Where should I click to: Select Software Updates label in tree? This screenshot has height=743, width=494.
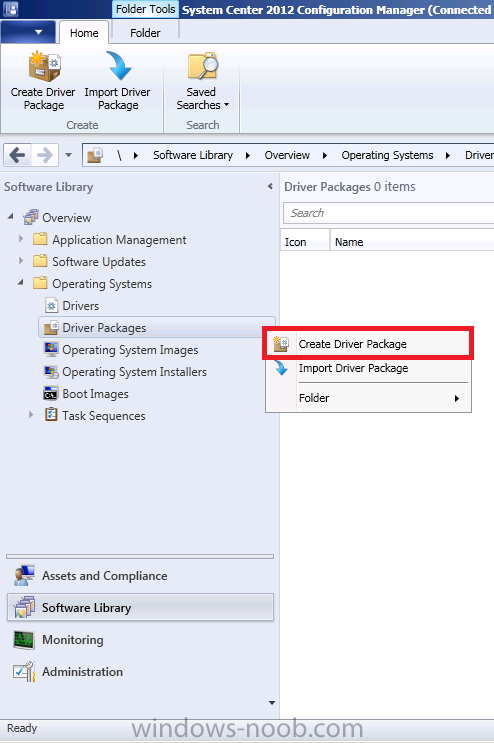point(99,262)
